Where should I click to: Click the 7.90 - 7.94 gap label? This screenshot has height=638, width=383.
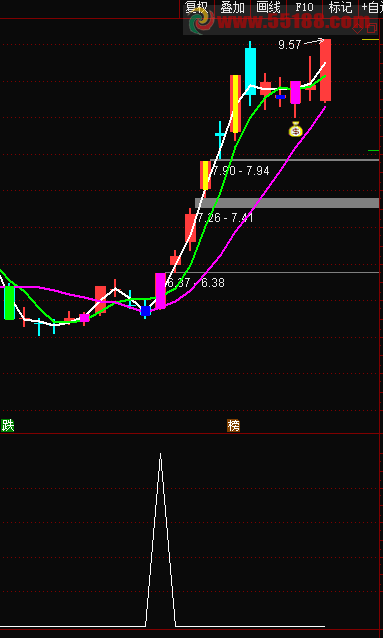click(x=241, y=171)
